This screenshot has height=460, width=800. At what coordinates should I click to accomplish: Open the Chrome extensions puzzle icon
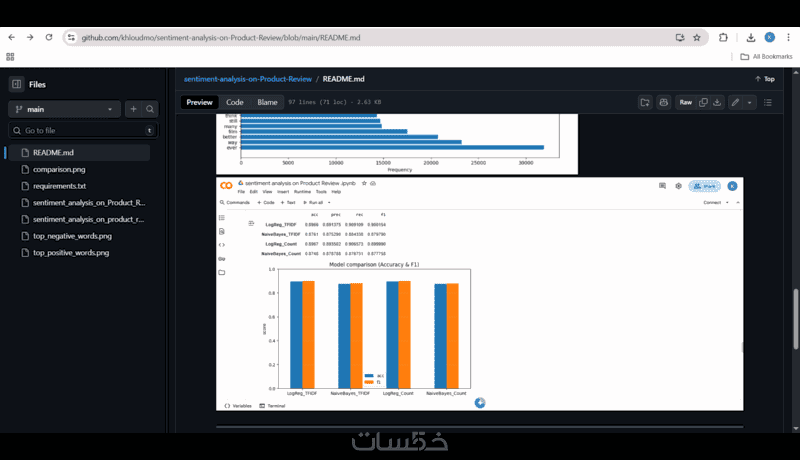723,37
